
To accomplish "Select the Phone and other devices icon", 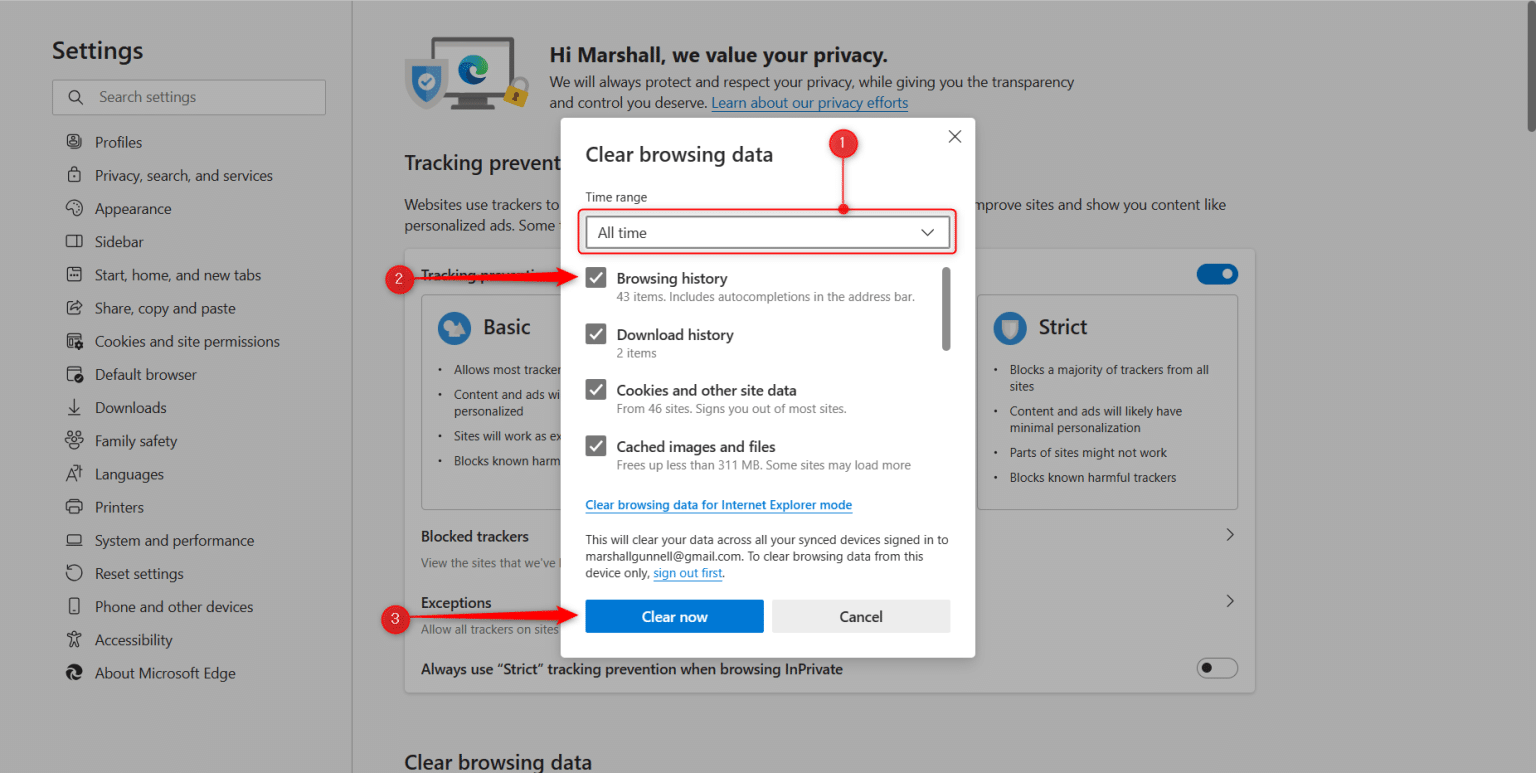I will coord(75,606).
